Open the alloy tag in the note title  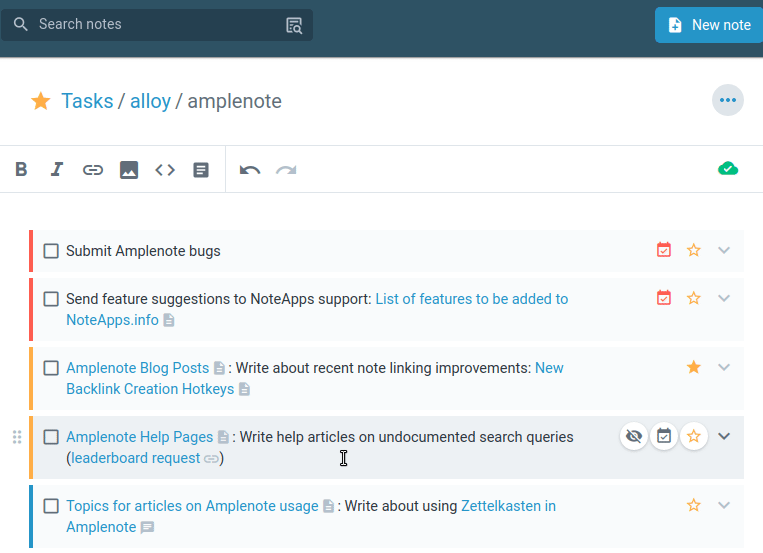(150, 101)
